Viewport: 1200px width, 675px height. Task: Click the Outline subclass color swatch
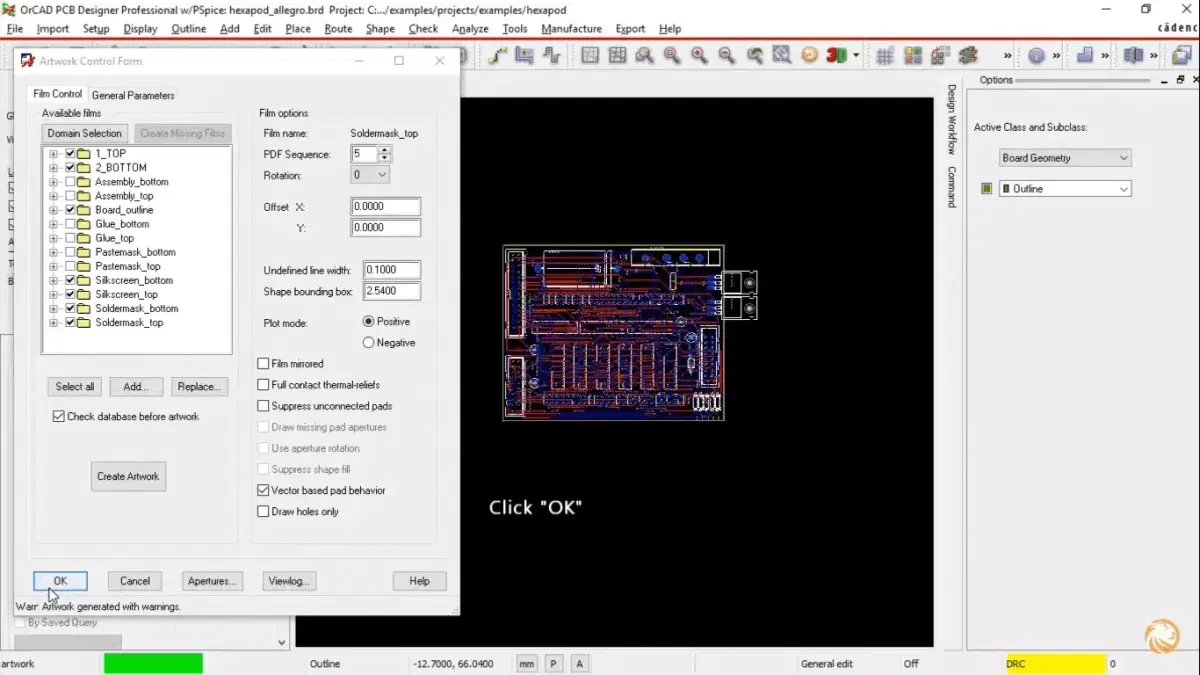[987, 189]
